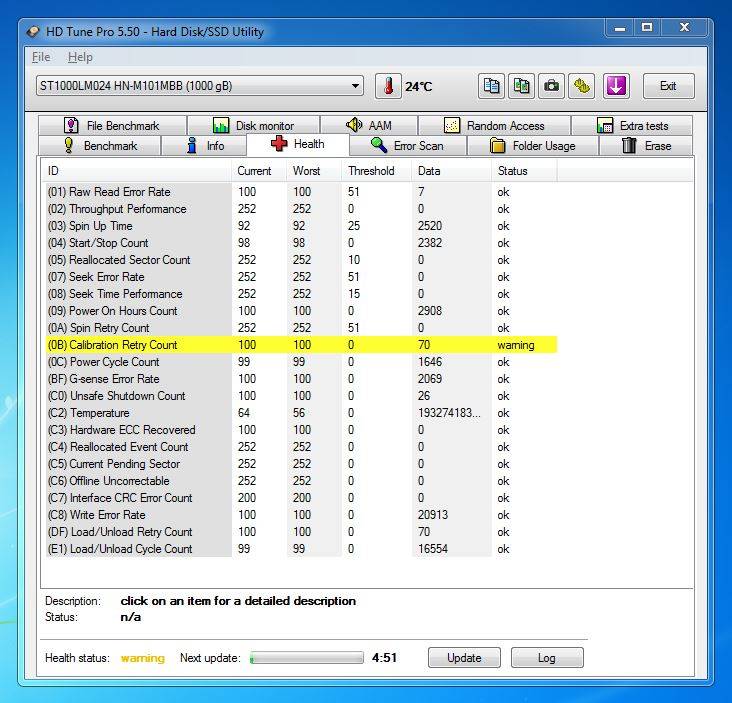Copy info to clipboard icon
Viewport: 732px width, 703px height.
pos(491,86)
